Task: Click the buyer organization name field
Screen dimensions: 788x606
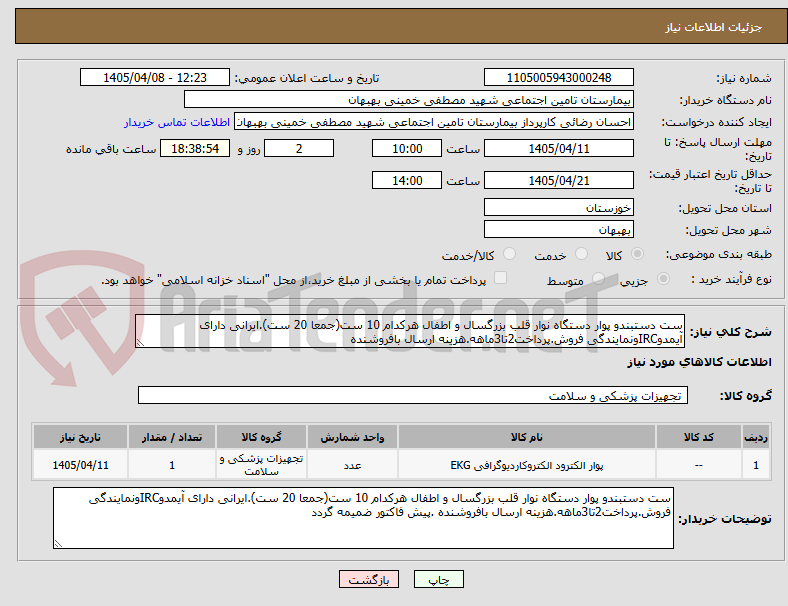Action: click(x=409, y=99)
